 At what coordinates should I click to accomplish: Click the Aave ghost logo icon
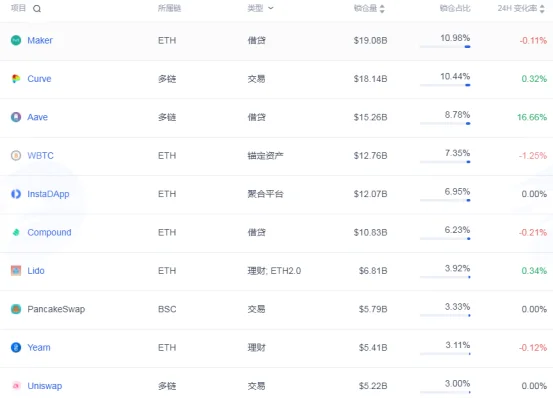point(16,117)
